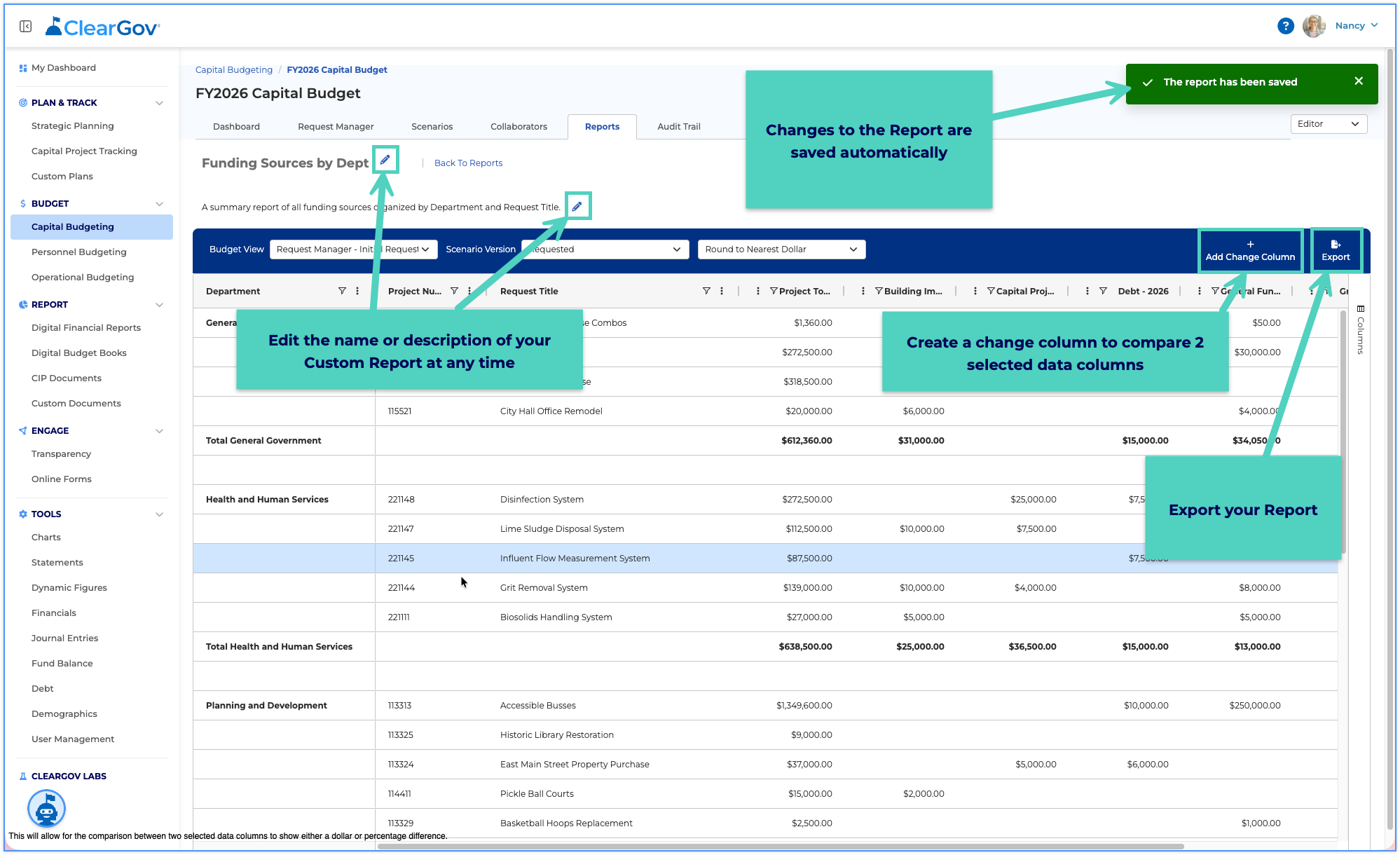The width and height of the screenshot is (1400, 855).
Task: Open Fund Balance in sidebar
Action: [x=62, y=664]
